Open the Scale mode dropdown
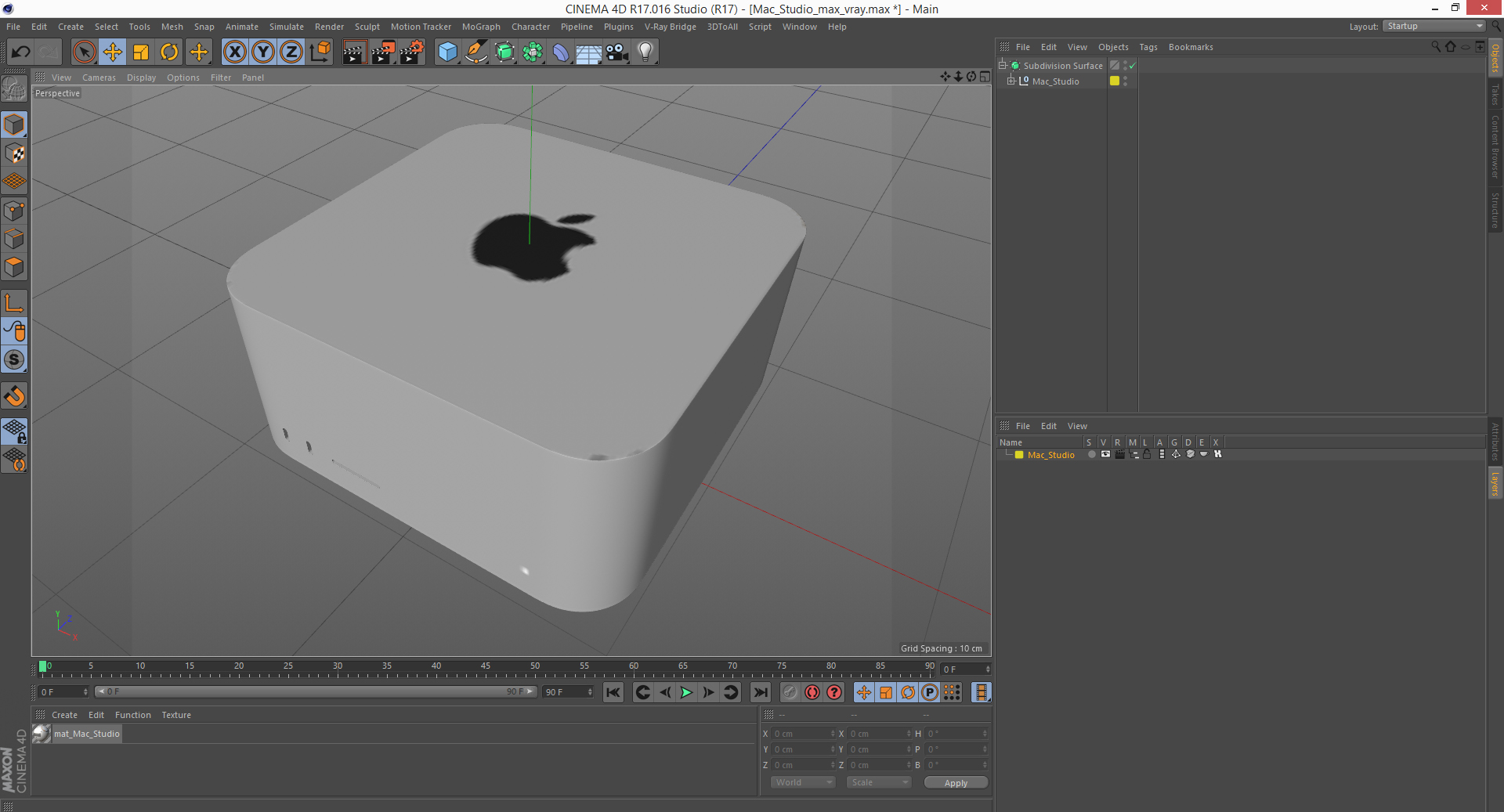The width and height of the screenshot is (1504, 812). tap(878, 782)
